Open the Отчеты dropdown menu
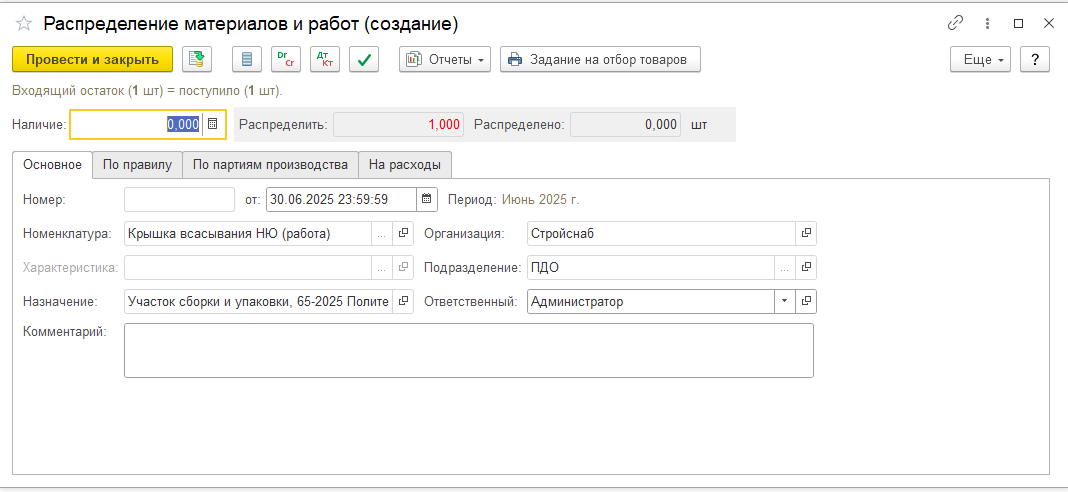This screenshot has width=1068, height=492. click(x=445, y=60)
